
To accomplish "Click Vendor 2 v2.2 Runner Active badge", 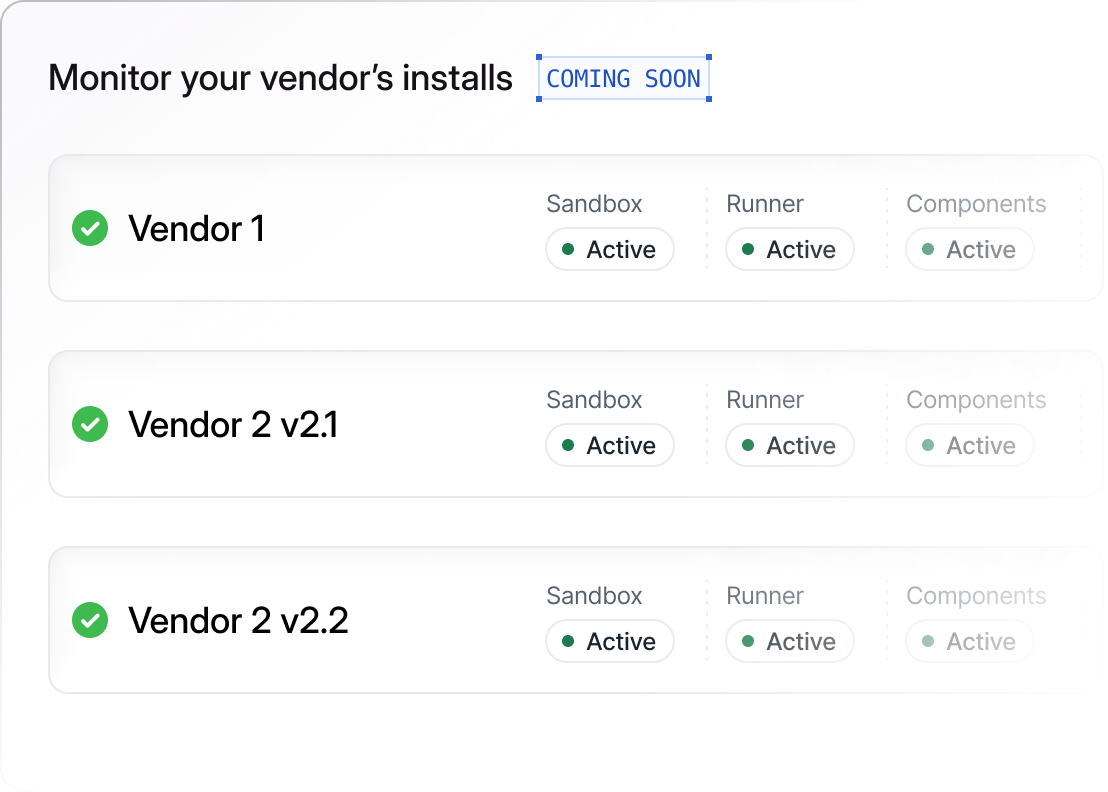I will point(790,642).
